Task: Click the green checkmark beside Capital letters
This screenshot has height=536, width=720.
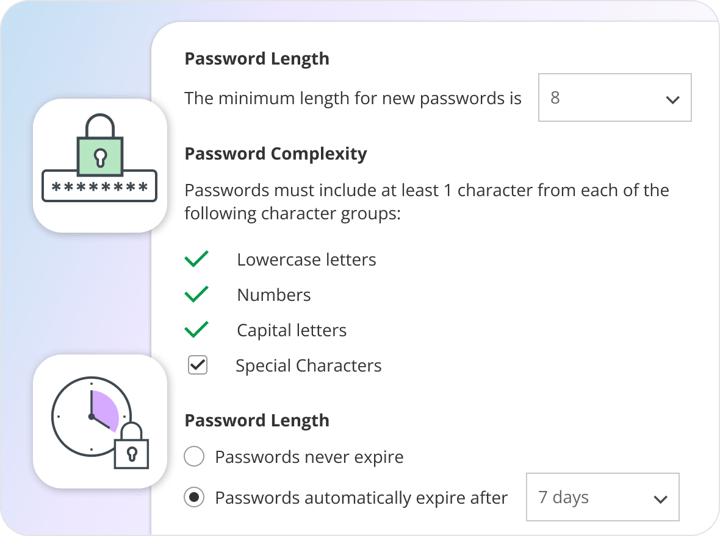Action: point(197,330)
